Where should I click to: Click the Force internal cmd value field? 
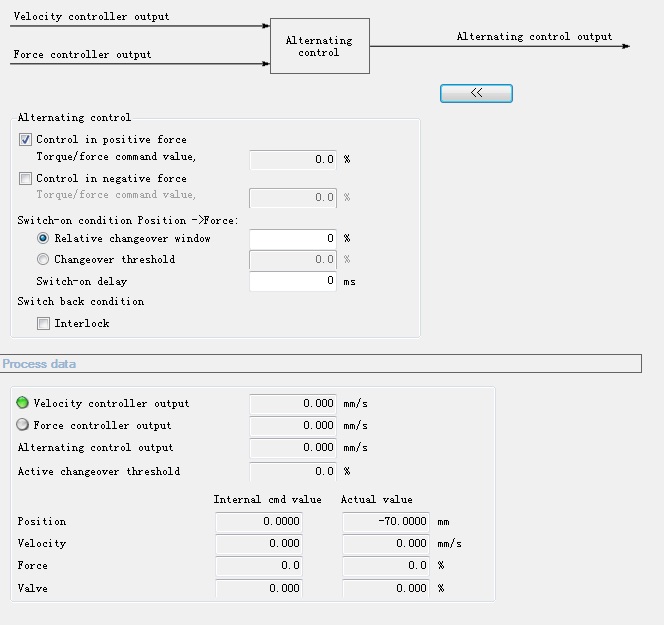259,566
